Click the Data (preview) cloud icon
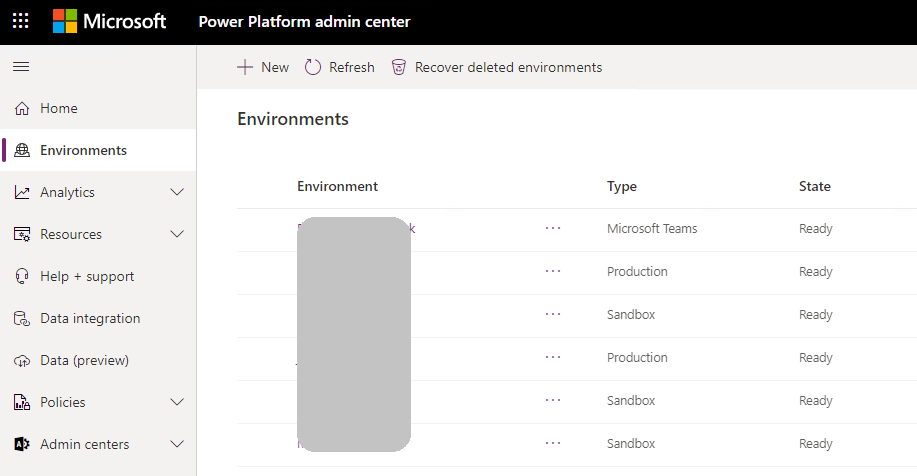The width and height of the screenshot is (917, 476). [x=22, y=361]
